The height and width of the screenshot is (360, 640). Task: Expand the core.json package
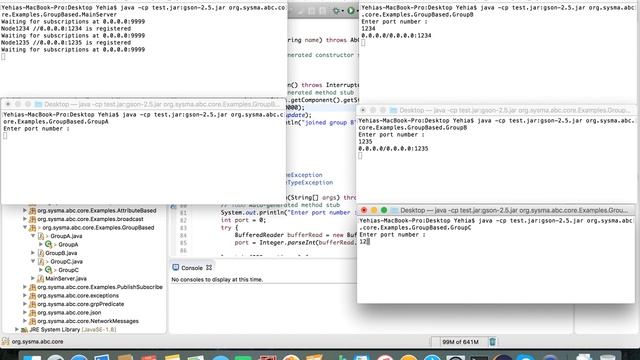point(25,313)
